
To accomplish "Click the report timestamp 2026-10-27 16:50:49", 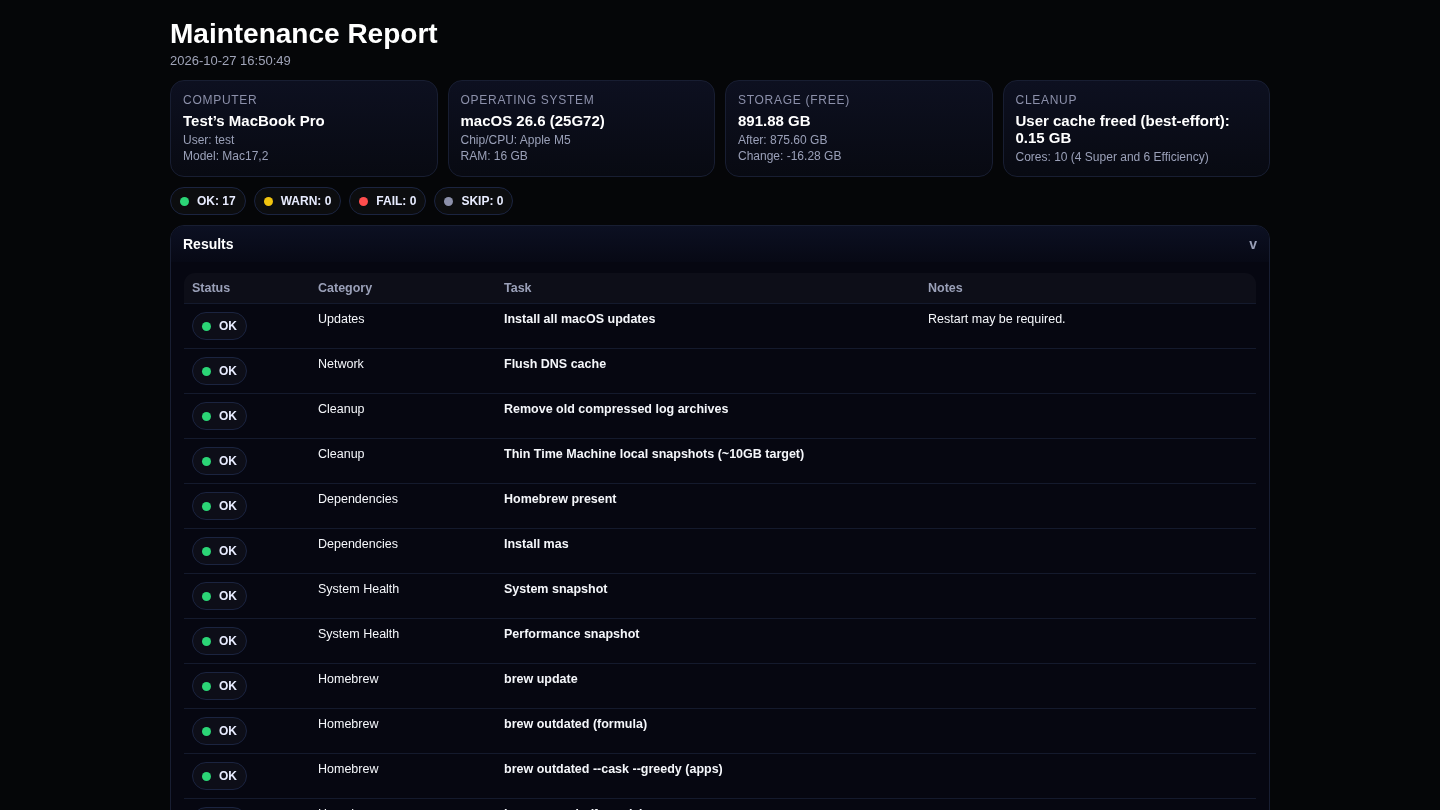I will (230, 60).
